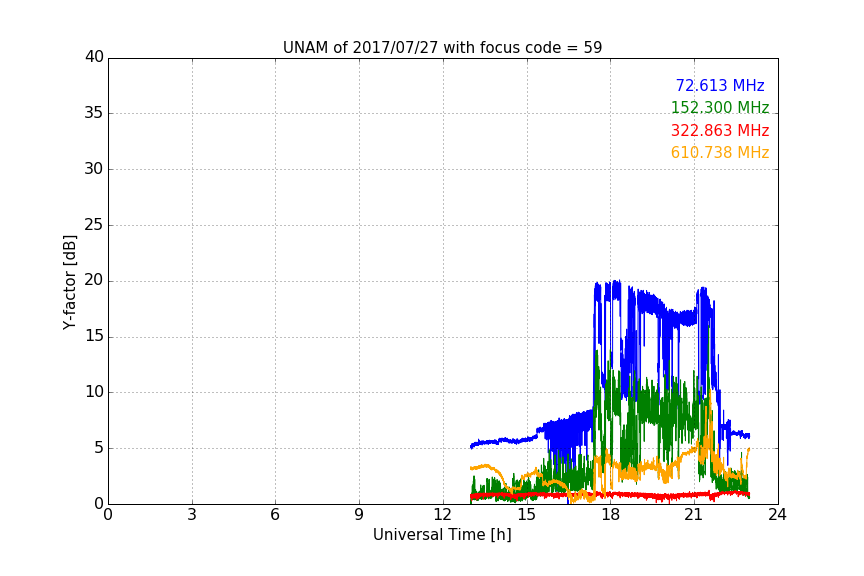Screen dimensions: 864x576
Task: Click y-axis tick label 25
Action: pos(94,224)
